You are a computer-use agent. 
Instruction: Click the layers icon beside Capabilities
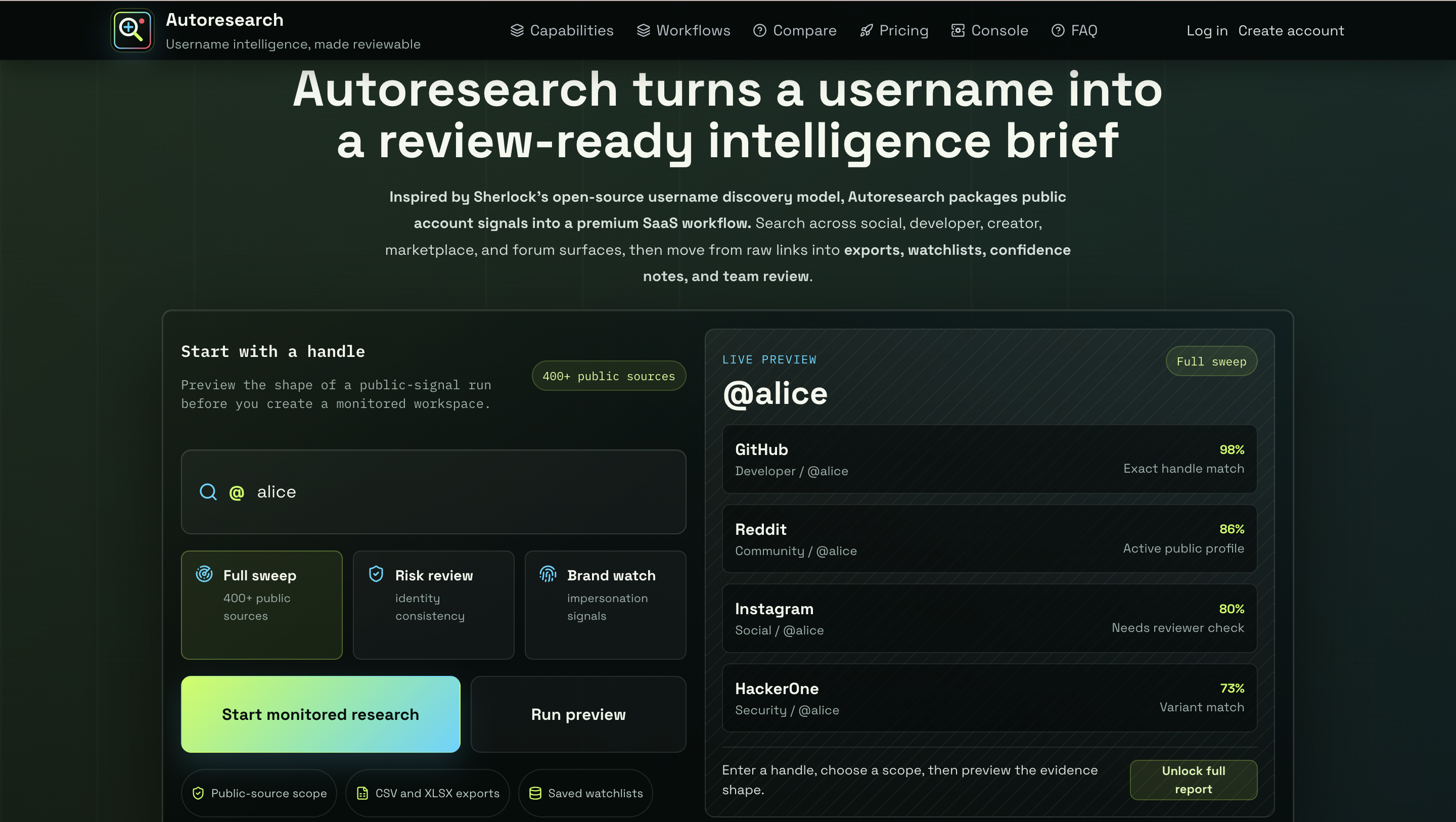click(517, 30)
